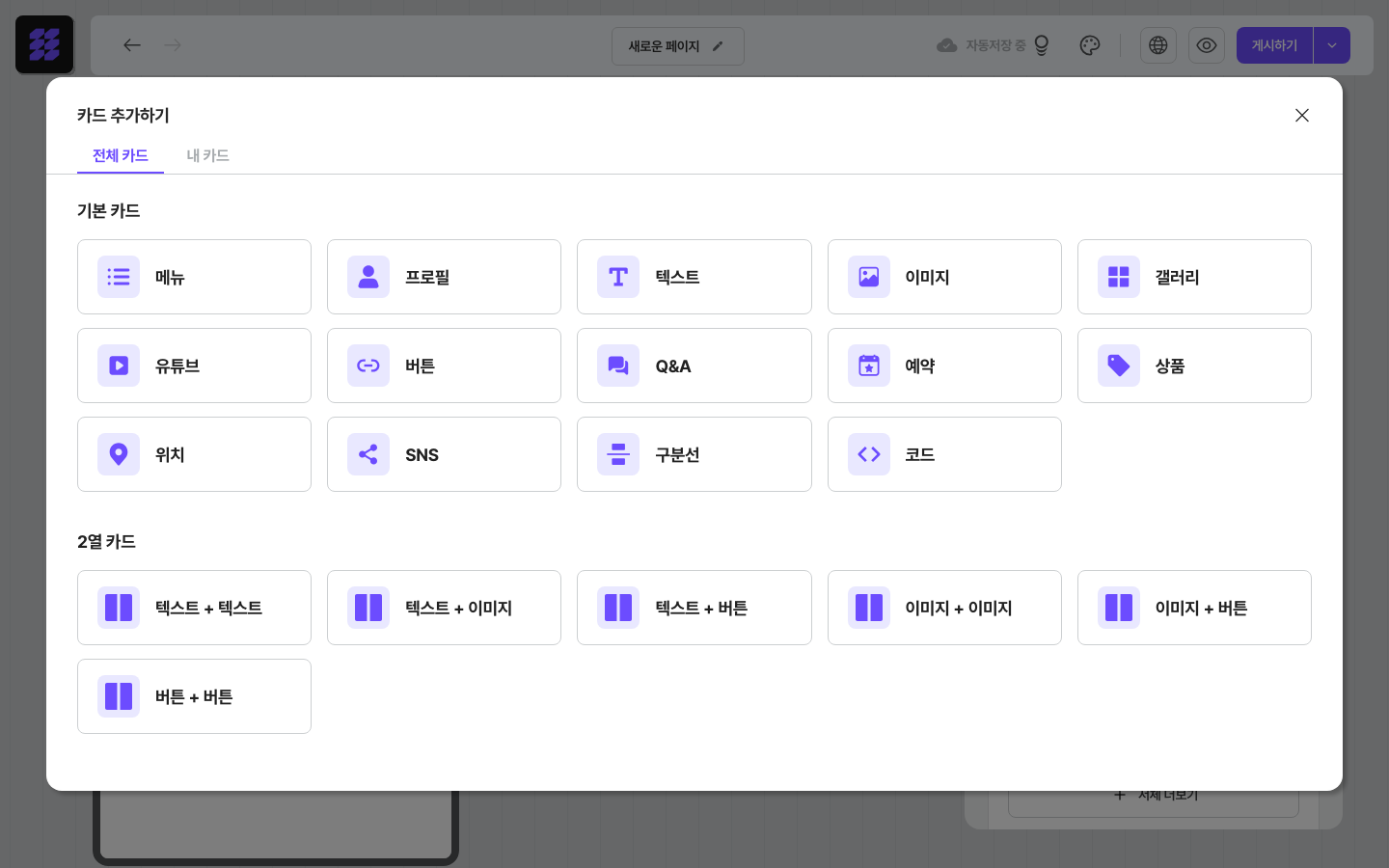Screen dimensions: 1389x868
Task: Add the Q&A card
Action: (694, 366)
